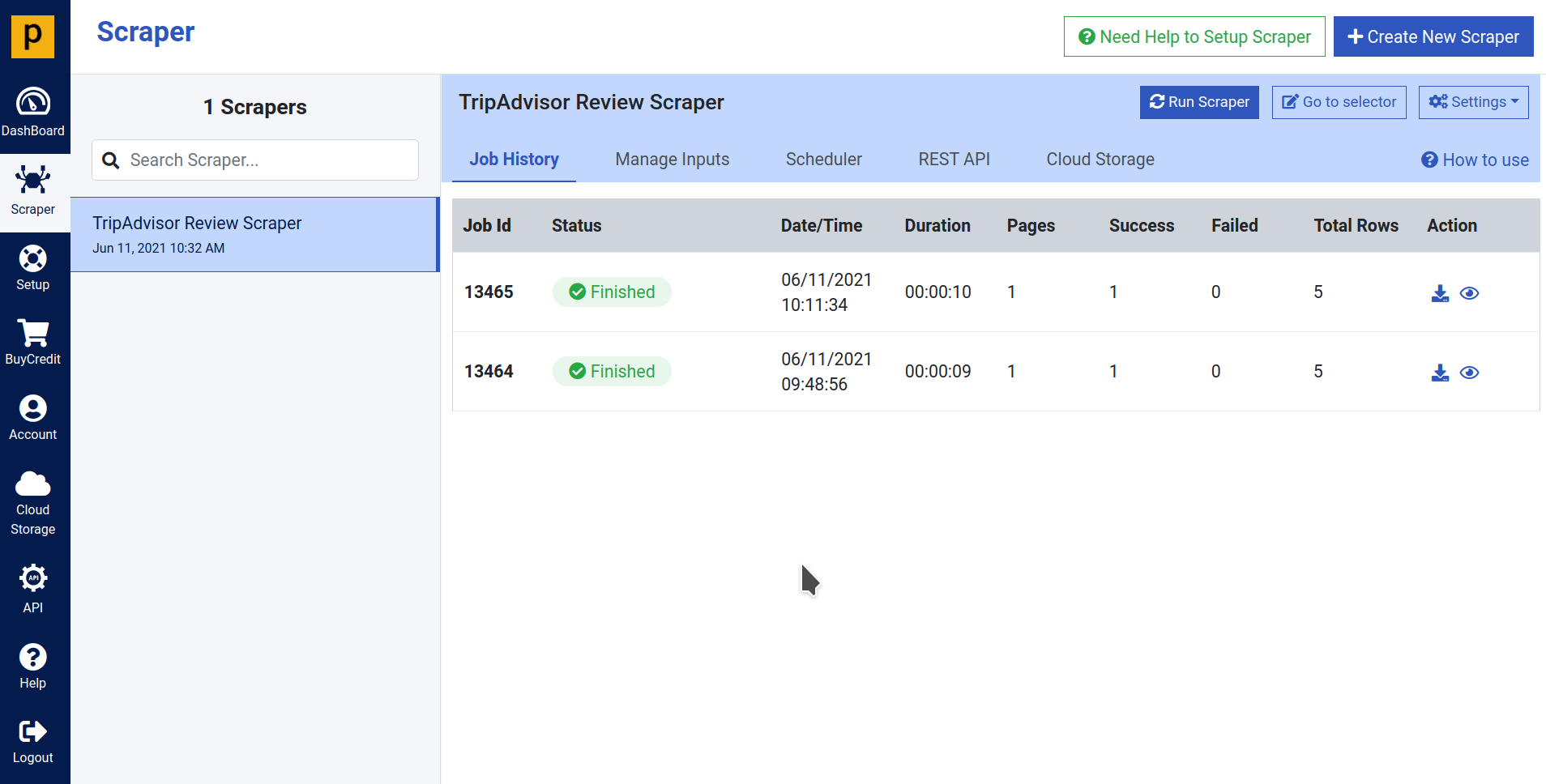Click the Logout icon
The image size is (1546, 784).
coord(33,732)
